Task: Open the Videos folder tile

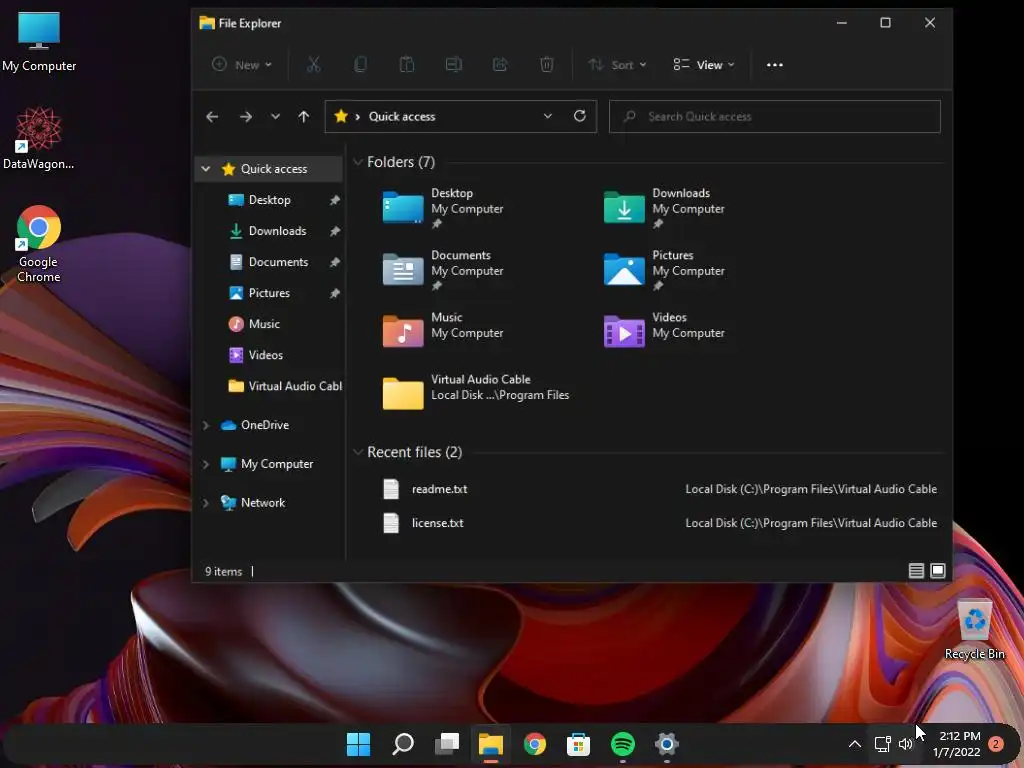Action: pyautogui.click(x=665, y=331)
